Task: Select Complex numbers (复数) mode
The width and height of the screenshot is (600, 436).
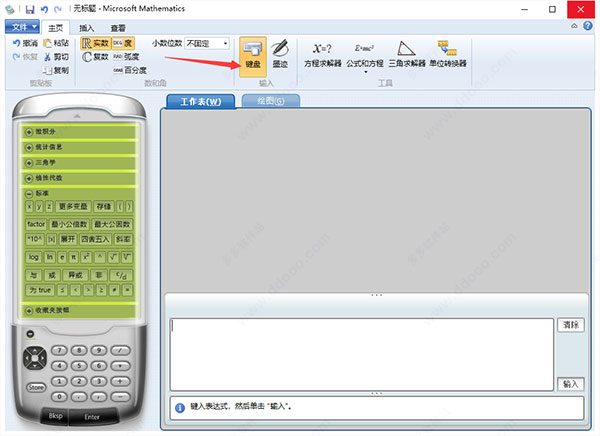Action: point(96,57)
